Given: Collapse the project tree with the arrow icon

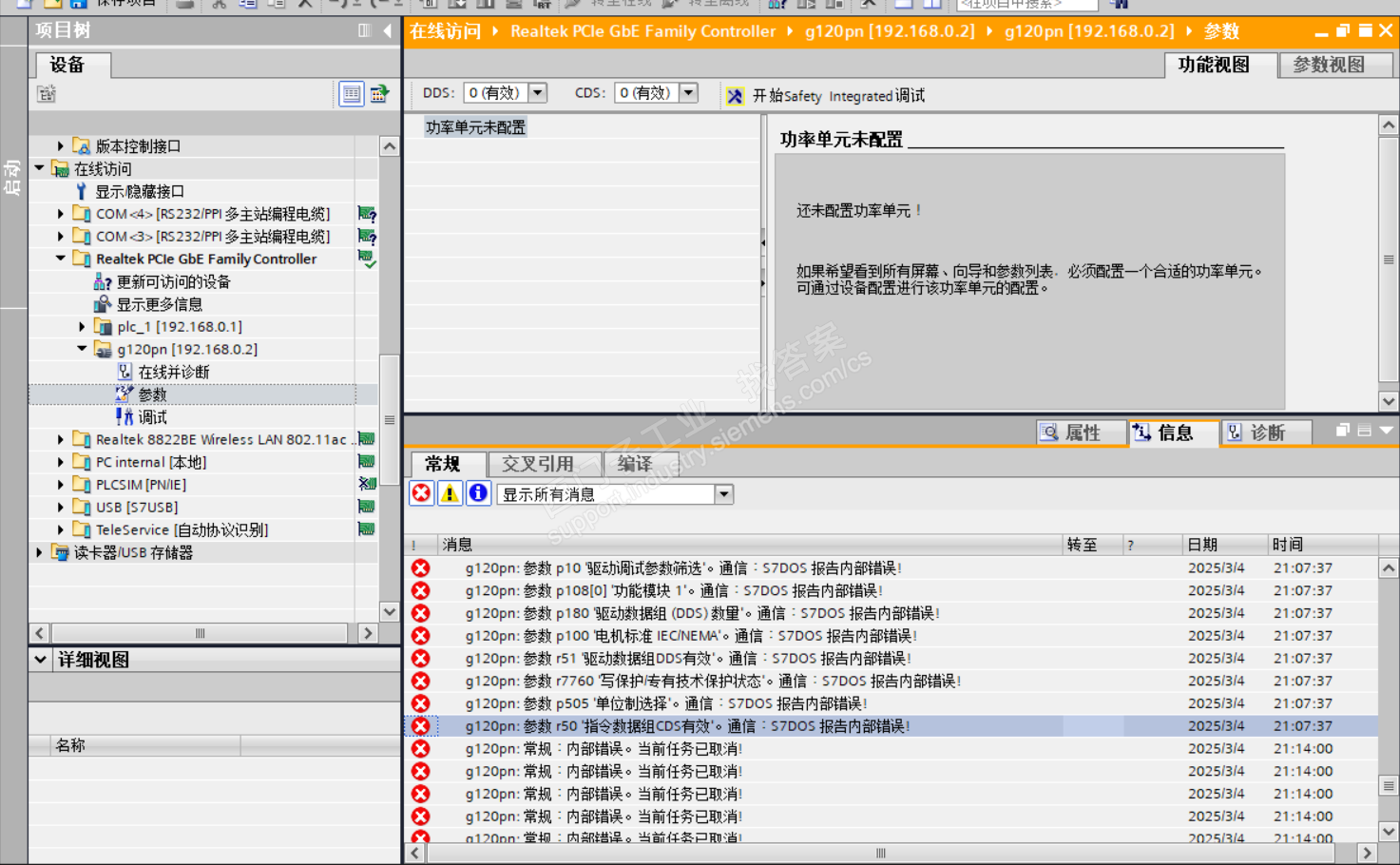Looking at the screenshot, I should tap(388, 30).
